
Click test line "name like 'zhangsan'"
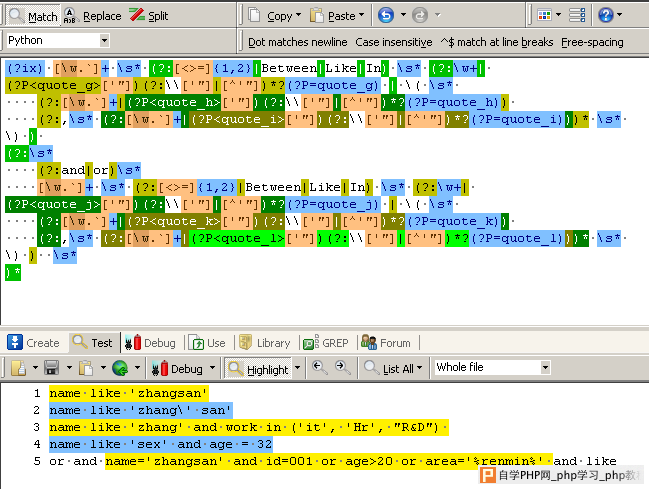[x=128, y=393]
